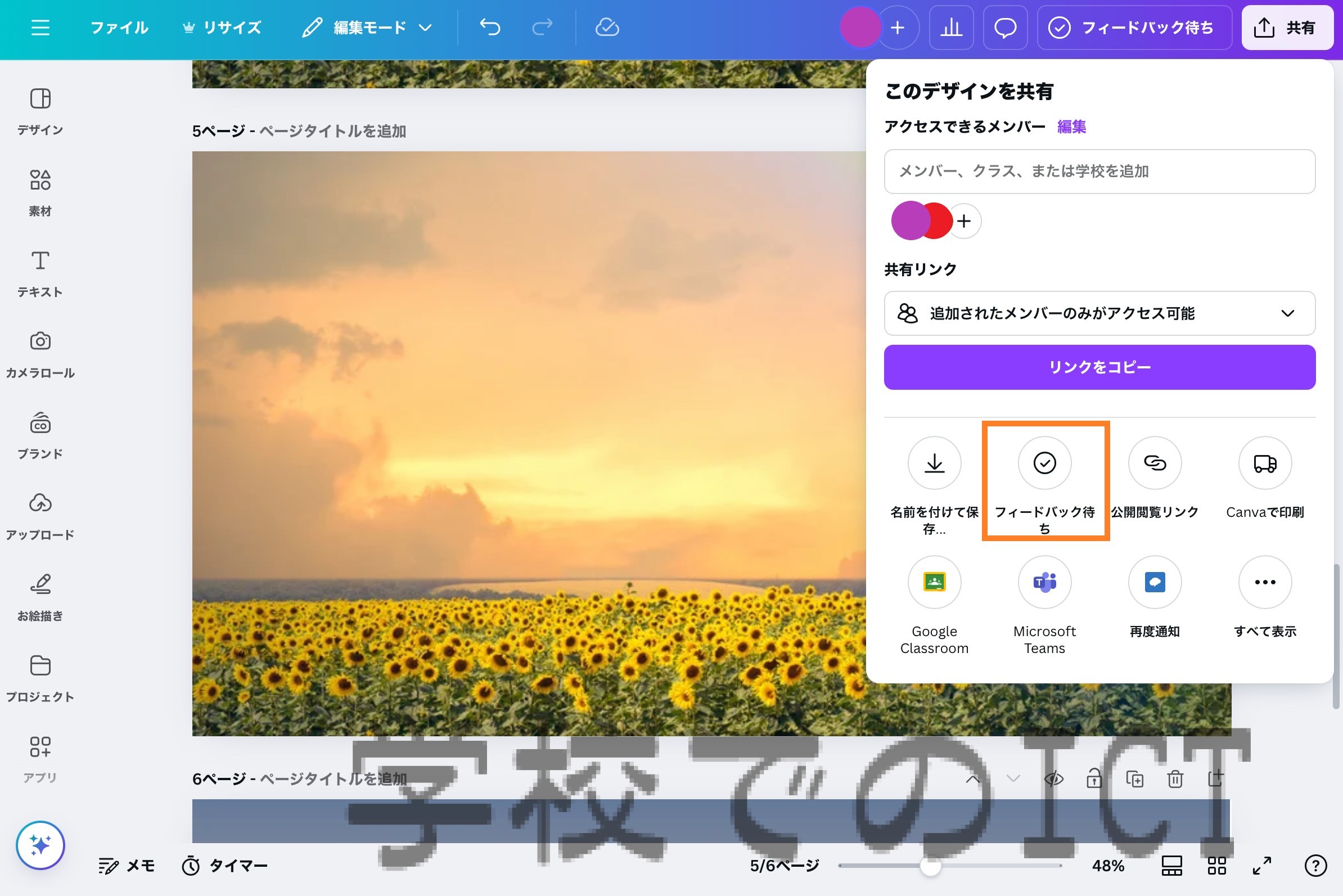This screenshot has height=896, width=1343.
Task: Click the 編集 link beside アクセスできるメンバー
Action: click(1071, 127)
